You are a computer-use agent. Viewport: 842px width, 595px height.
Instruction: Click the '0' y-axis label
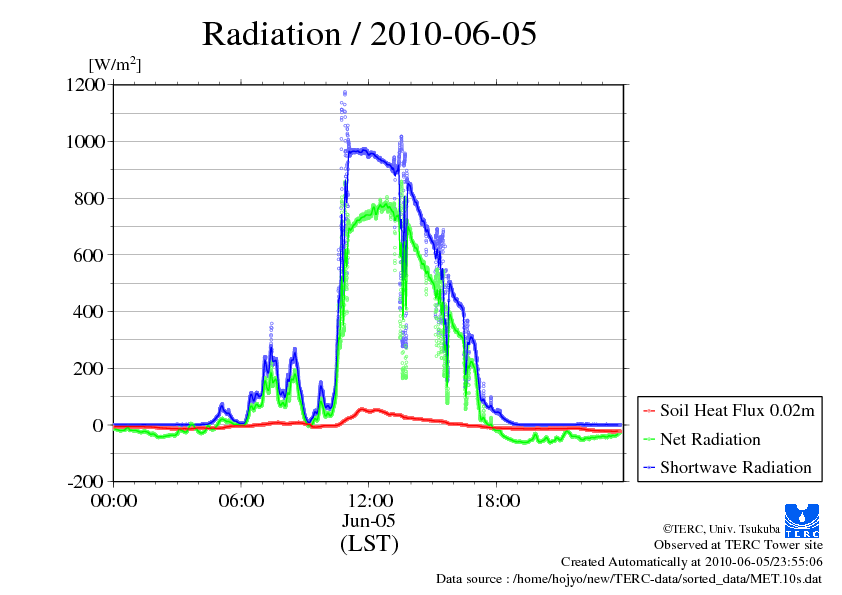point(98,425)
